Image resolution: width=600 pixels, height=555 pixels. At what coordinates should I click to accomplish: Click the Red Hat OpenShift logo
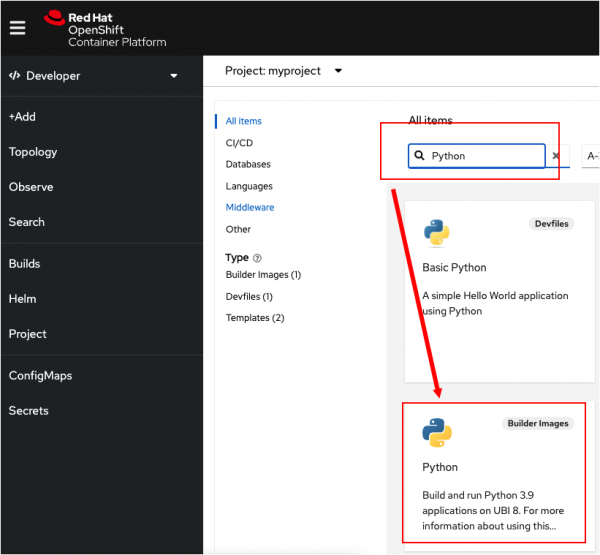pos(106,29)
